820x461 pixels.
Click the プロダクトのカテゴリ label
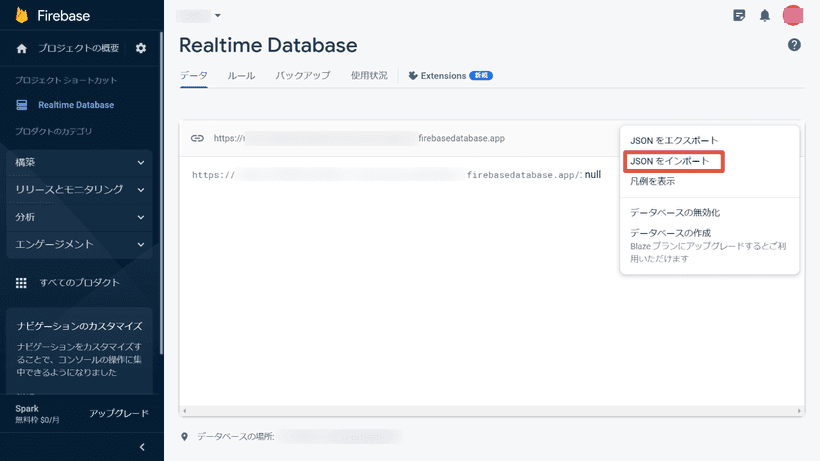point(53,132)
